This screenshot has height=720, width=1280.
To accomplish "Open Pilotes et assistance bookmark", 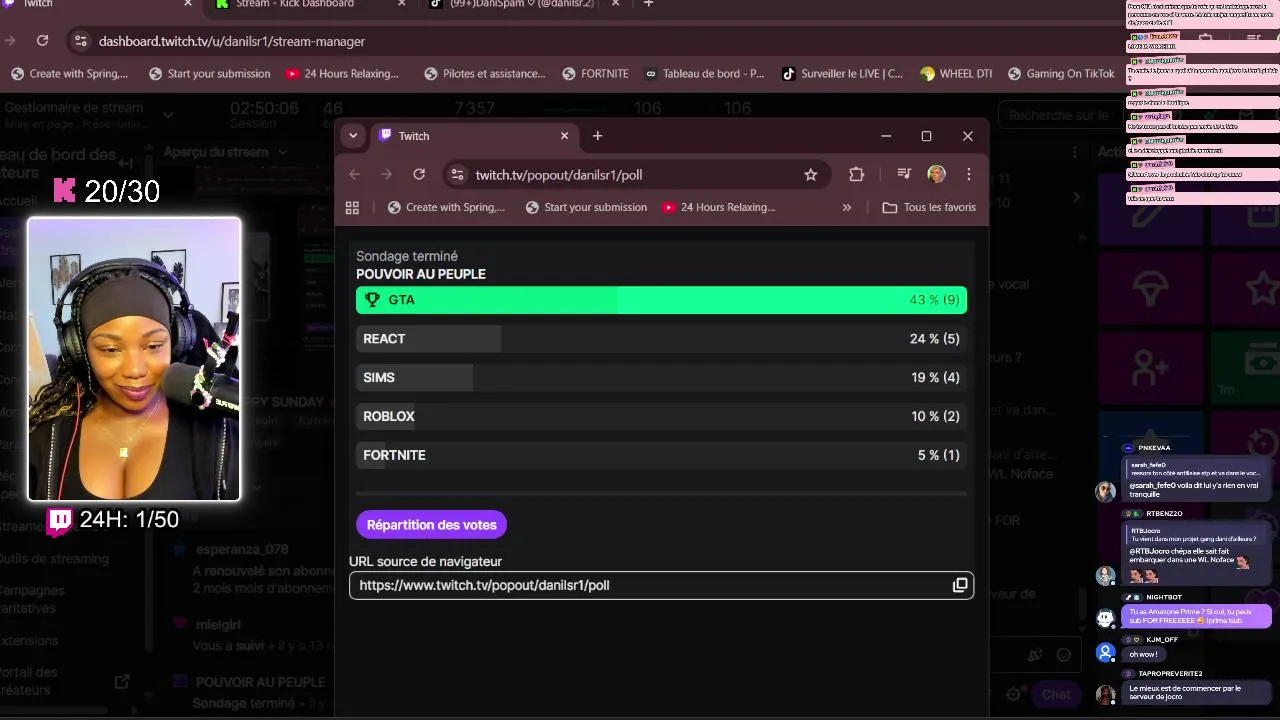I will coord(485,73).
